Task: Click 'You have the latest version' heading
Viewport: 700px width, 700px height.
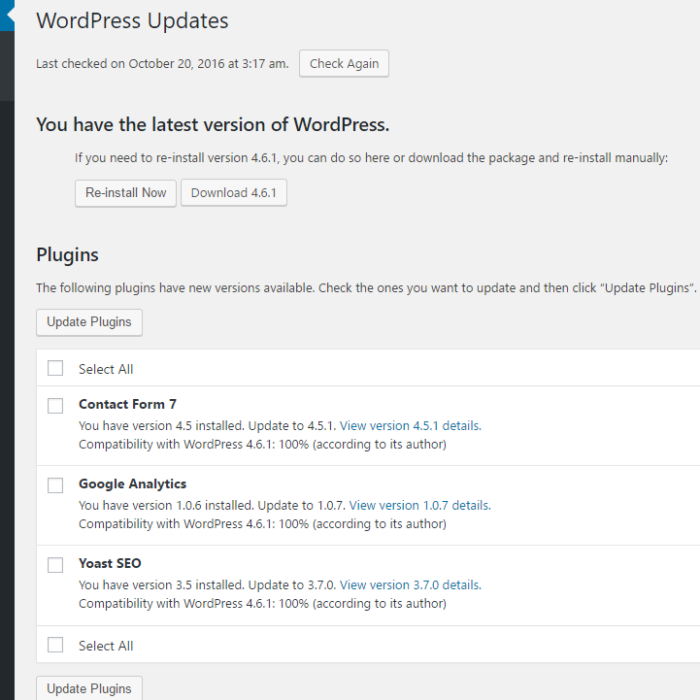Action: [x=212, y=125]
